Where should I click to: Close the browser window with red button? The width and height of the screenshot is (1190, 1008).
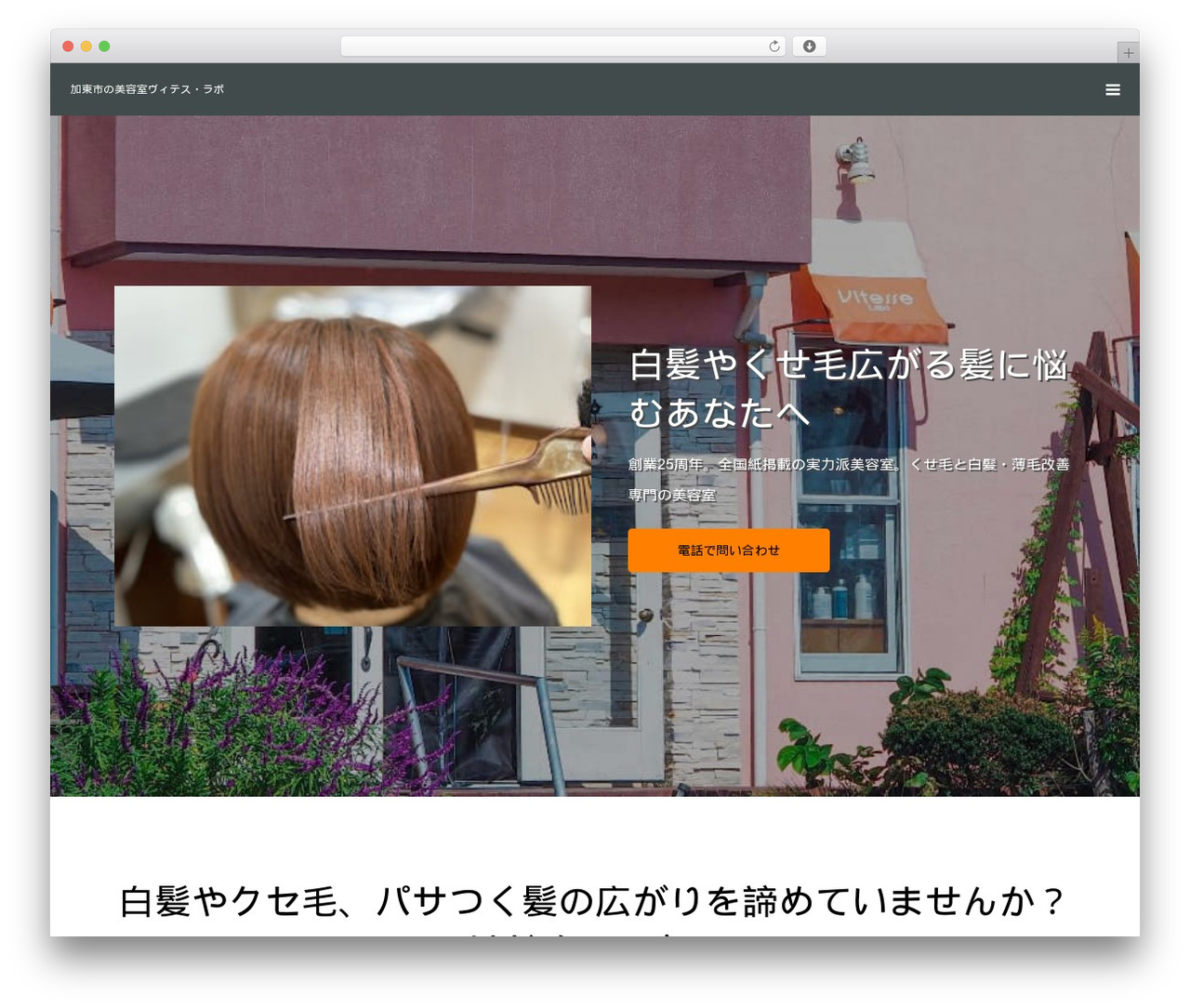coord(68,46)
